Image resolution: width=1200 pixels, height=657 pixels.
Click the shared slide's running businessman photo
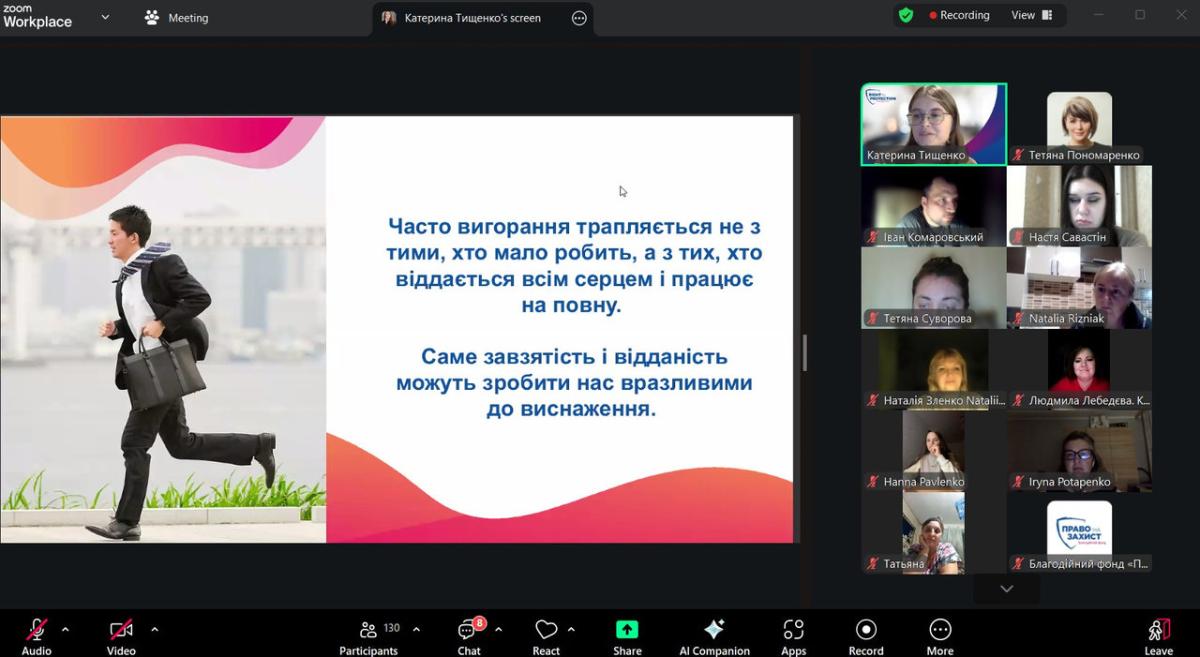coord(163,329)
